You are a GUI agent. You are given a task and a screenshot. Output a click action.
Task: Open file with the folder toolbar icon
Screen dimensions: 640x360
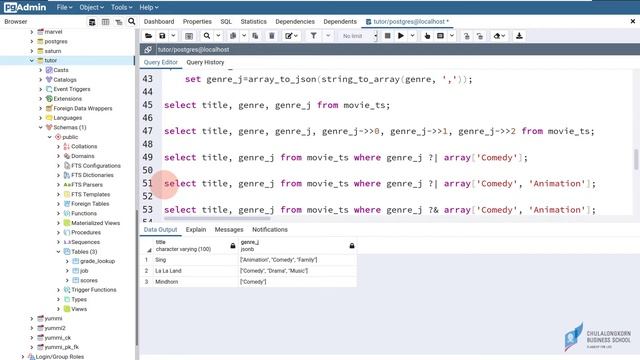(149, 36)
